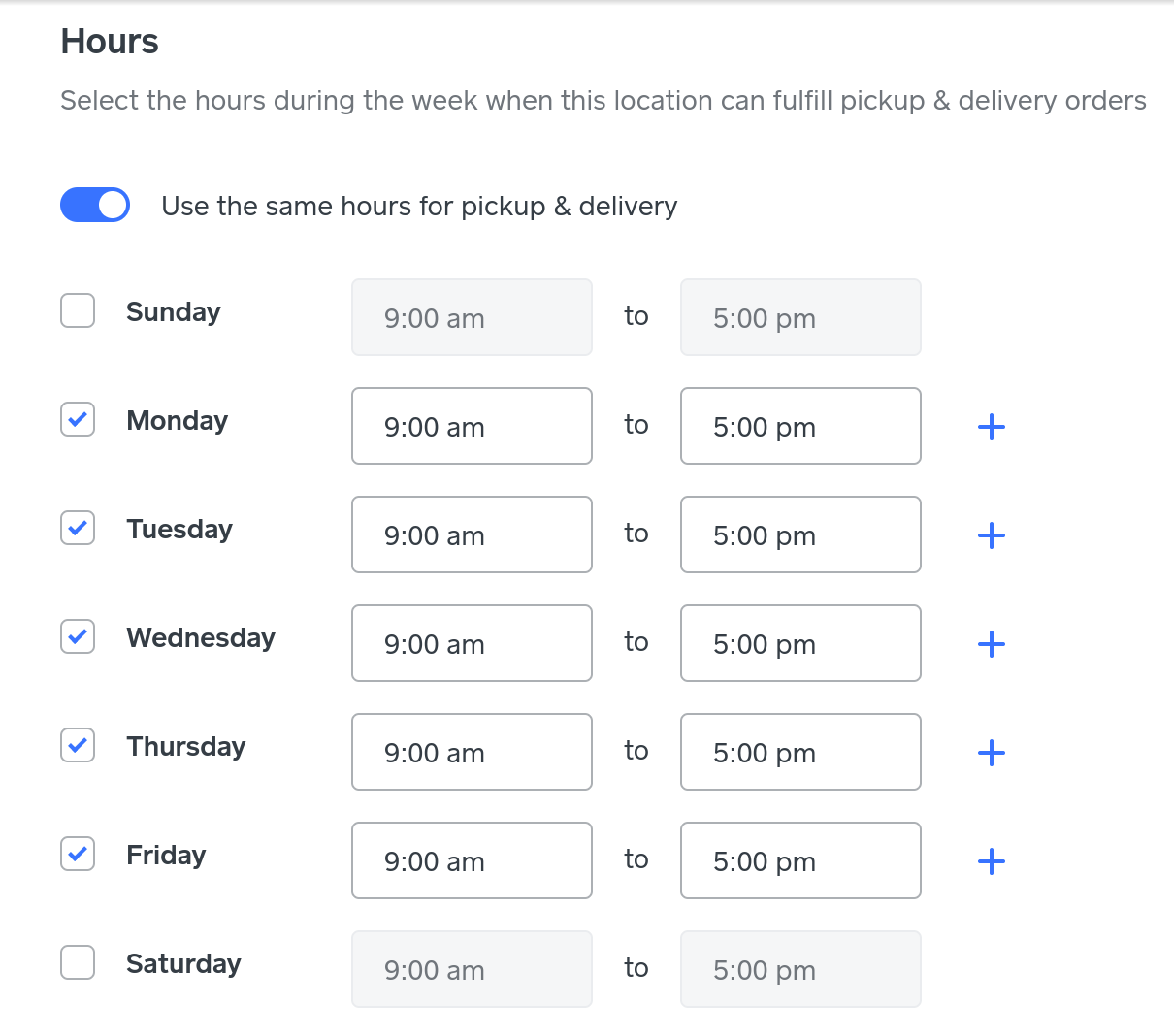Open Tuesday closing time field

(800, 535)
